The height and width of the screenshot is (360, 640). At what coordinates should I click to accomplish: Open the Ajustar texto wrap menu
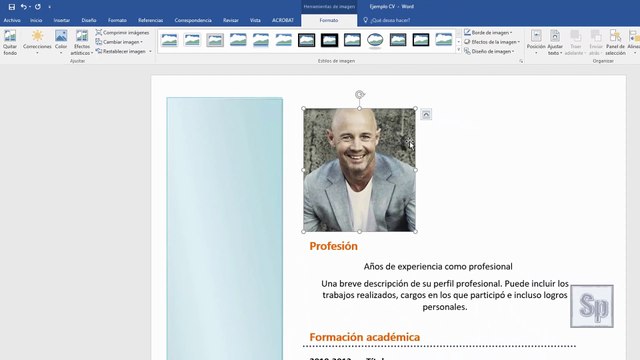pos(555,42)
